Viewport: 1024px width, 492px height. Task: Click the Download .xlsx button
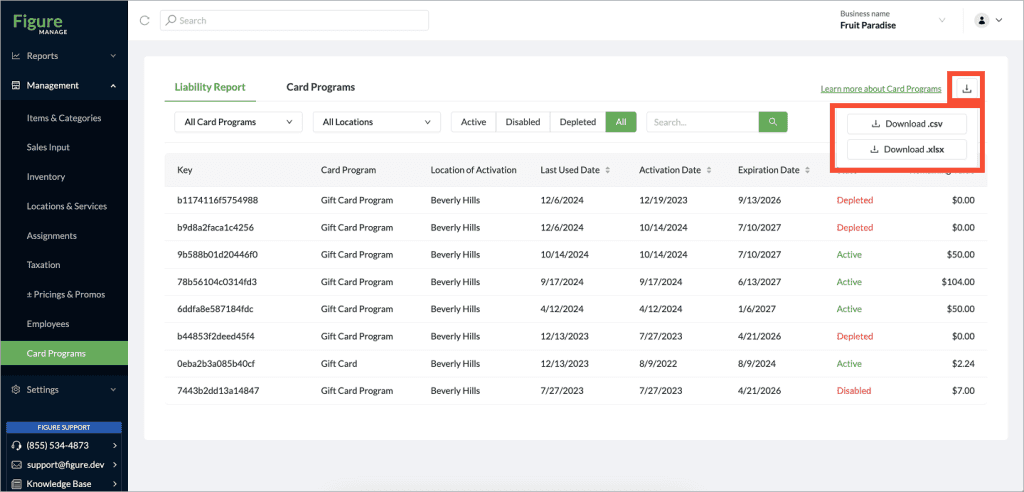pos(906,149)
